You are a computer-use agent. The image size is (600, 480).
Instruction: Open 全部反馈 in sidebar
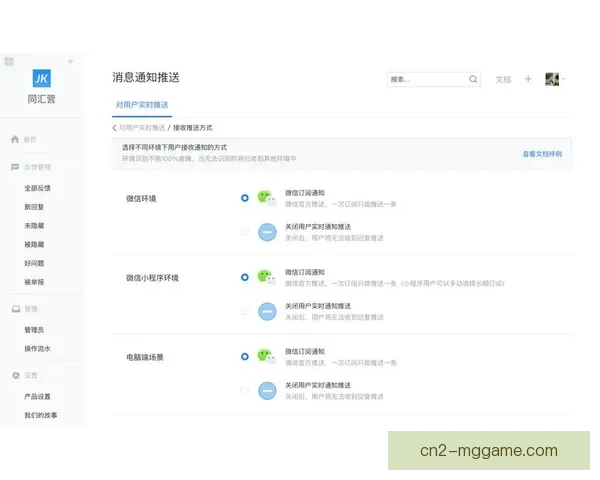(x=38, y=188)
